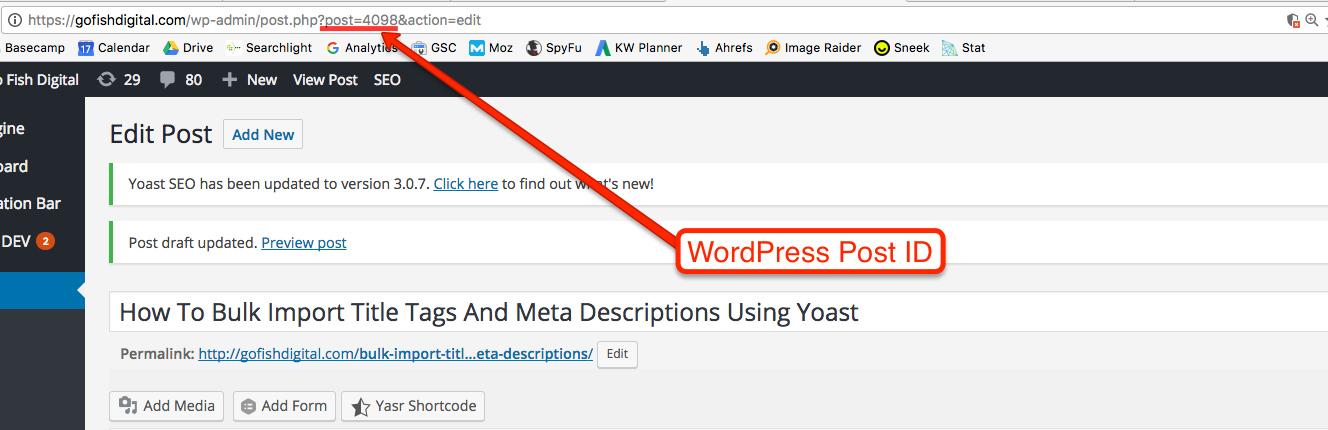Click the Yasr Shortcode button

click(x=413, y=406)
